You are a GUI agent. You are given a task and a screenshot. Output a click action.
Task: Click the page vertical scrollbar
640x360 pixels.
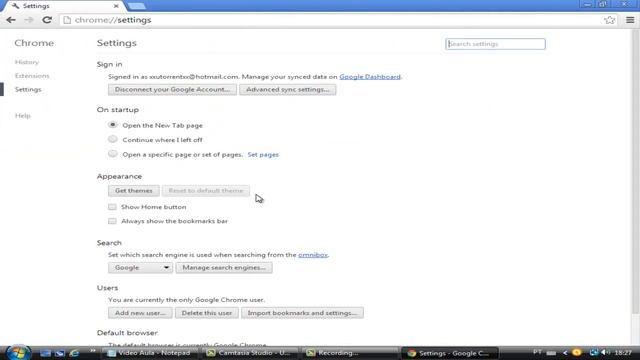[636, 171]
